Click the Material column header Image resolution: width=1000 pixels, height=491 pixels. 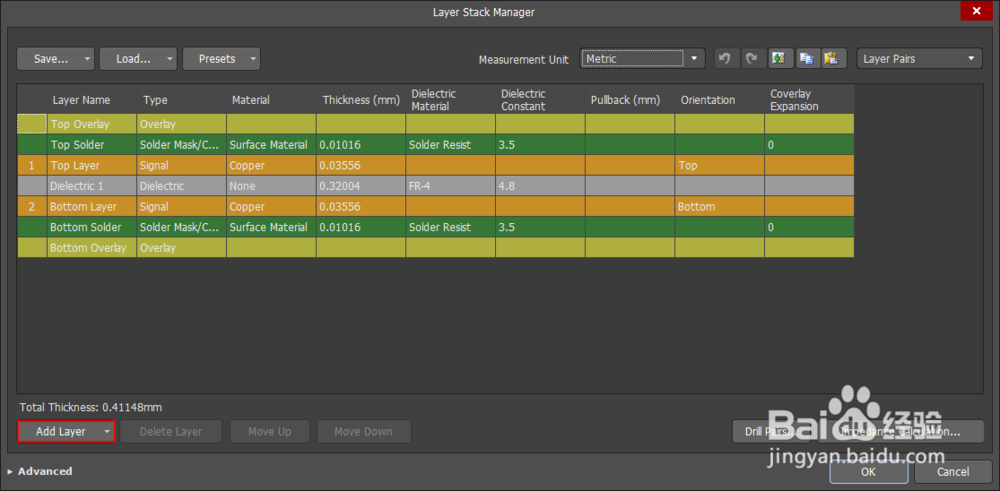pos(271,100)
